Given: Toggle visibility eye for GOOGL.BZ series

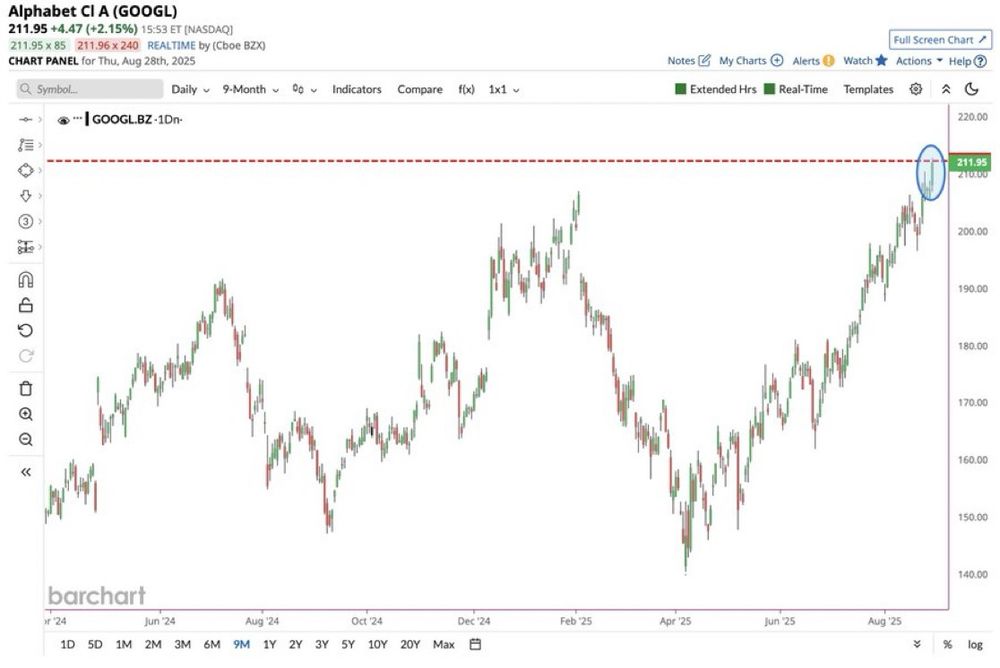Looking at the screenshot, I should pyautogui.click(x=63, y=120).
